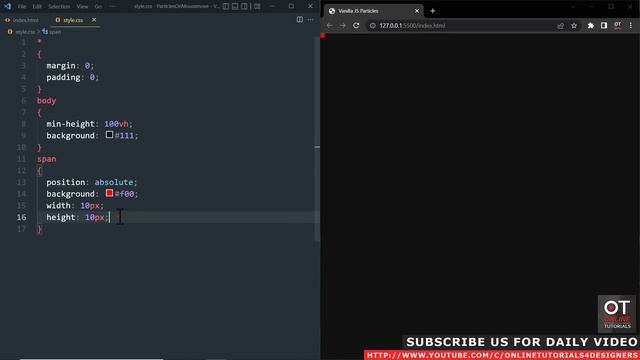
Task: Click the '100vh' value on line 8
Action: pyautogui.click(x=116, y=124)
